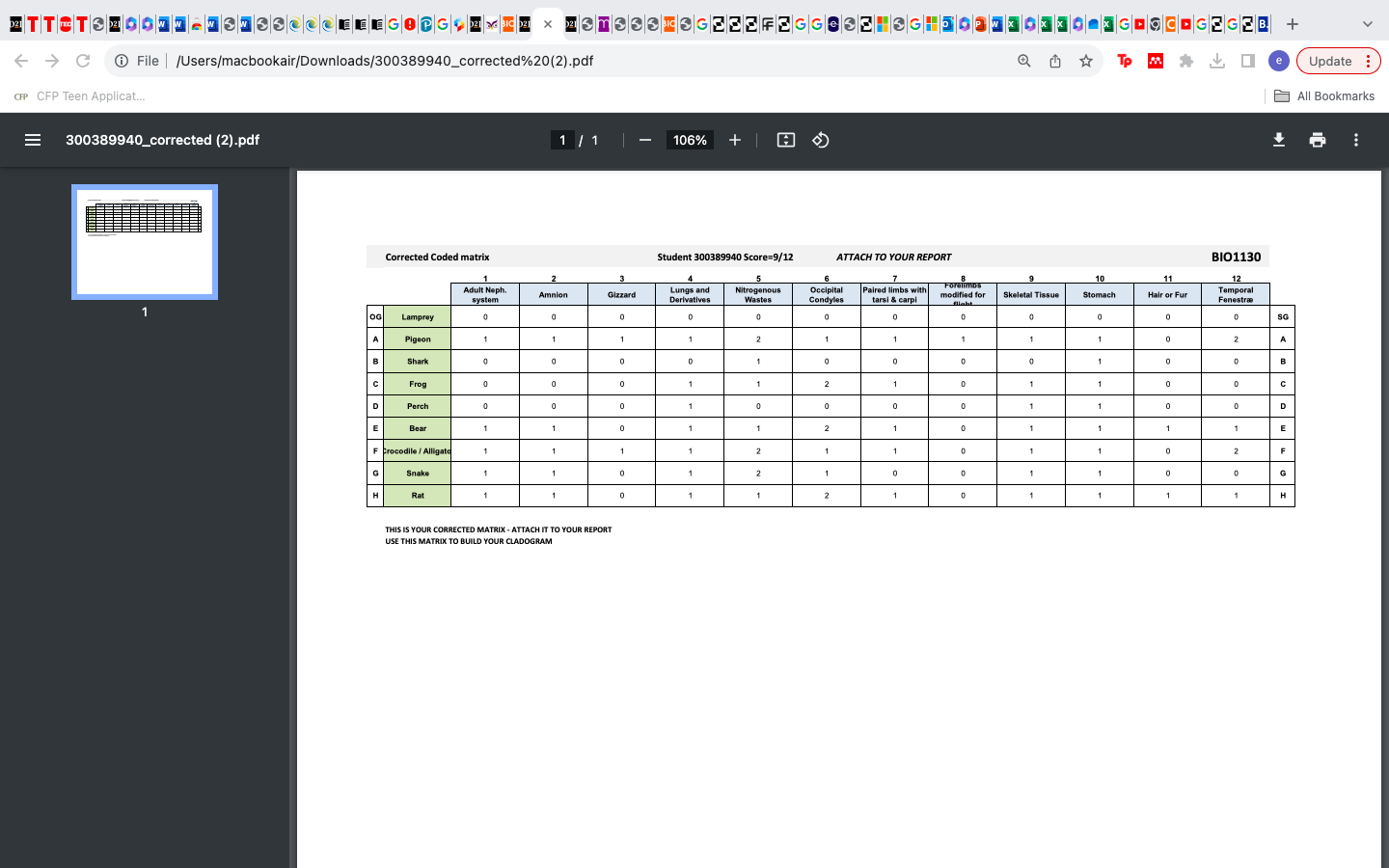Click the browser downloads icon
Image resolution: width=1389 pixels, height=868 pixels.
pos(1217,60)
